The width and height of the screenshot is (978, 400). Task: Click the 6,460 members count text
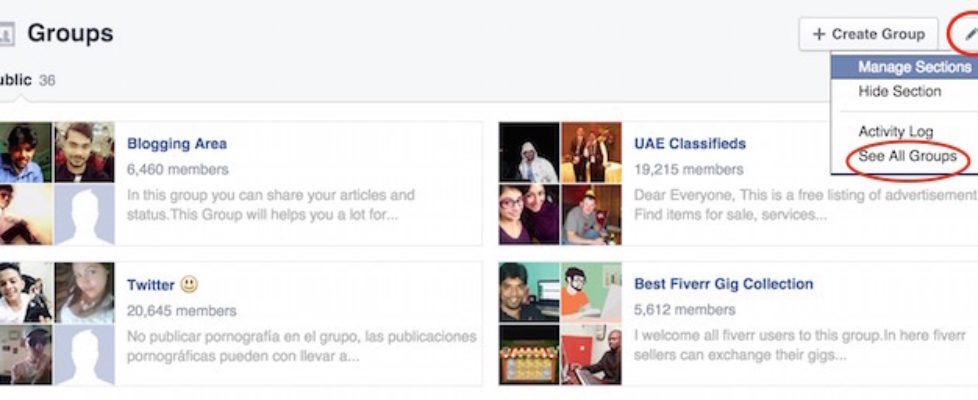[x=177, y=170]
